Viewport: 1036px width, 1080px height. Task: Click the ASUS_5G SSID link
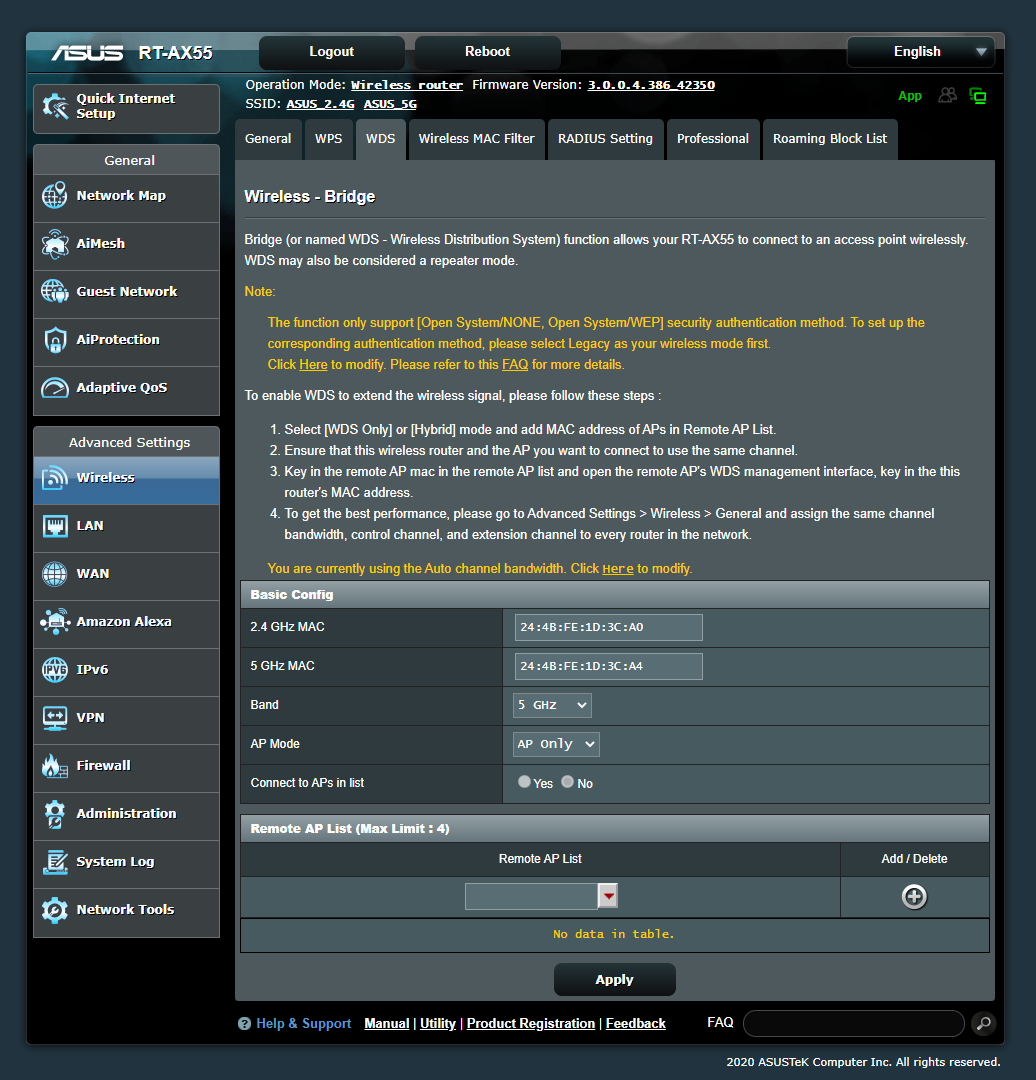[x=390, y=104]
